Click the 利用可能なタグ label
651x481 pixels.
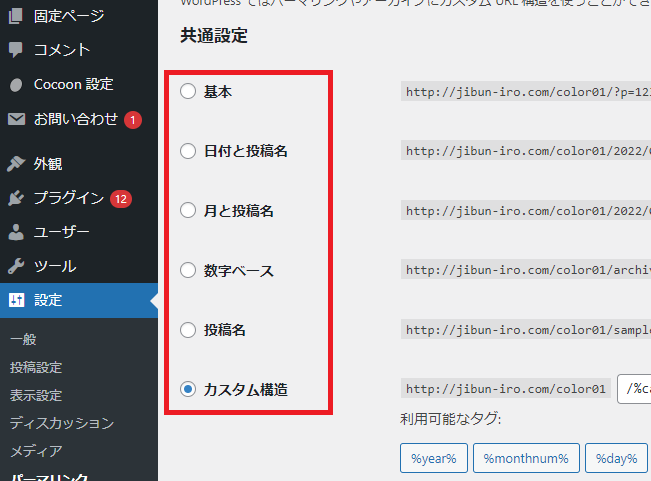[x=451, y=419]
